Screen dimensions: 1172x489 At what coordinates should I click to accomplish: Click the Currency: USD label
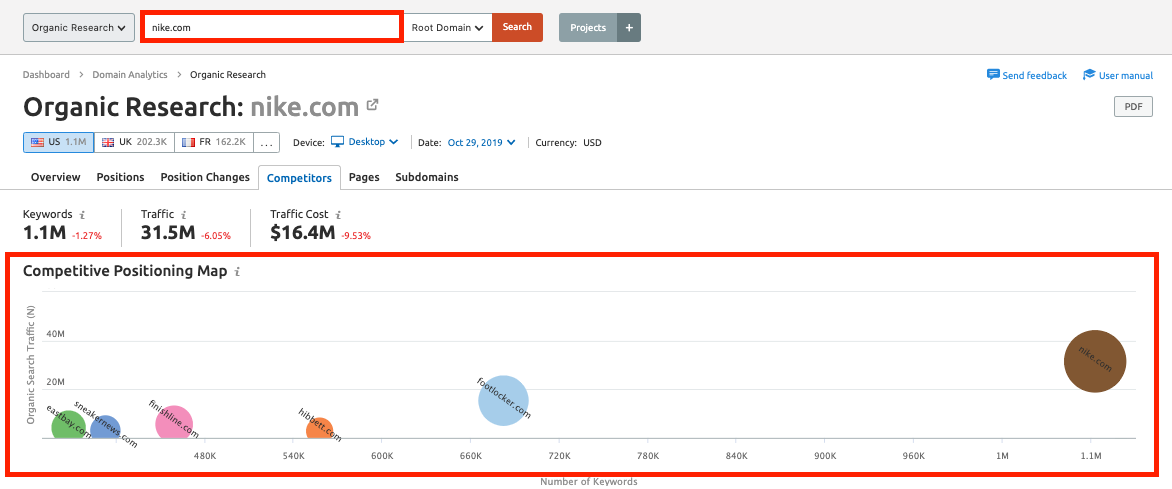(x=568, y=142)
